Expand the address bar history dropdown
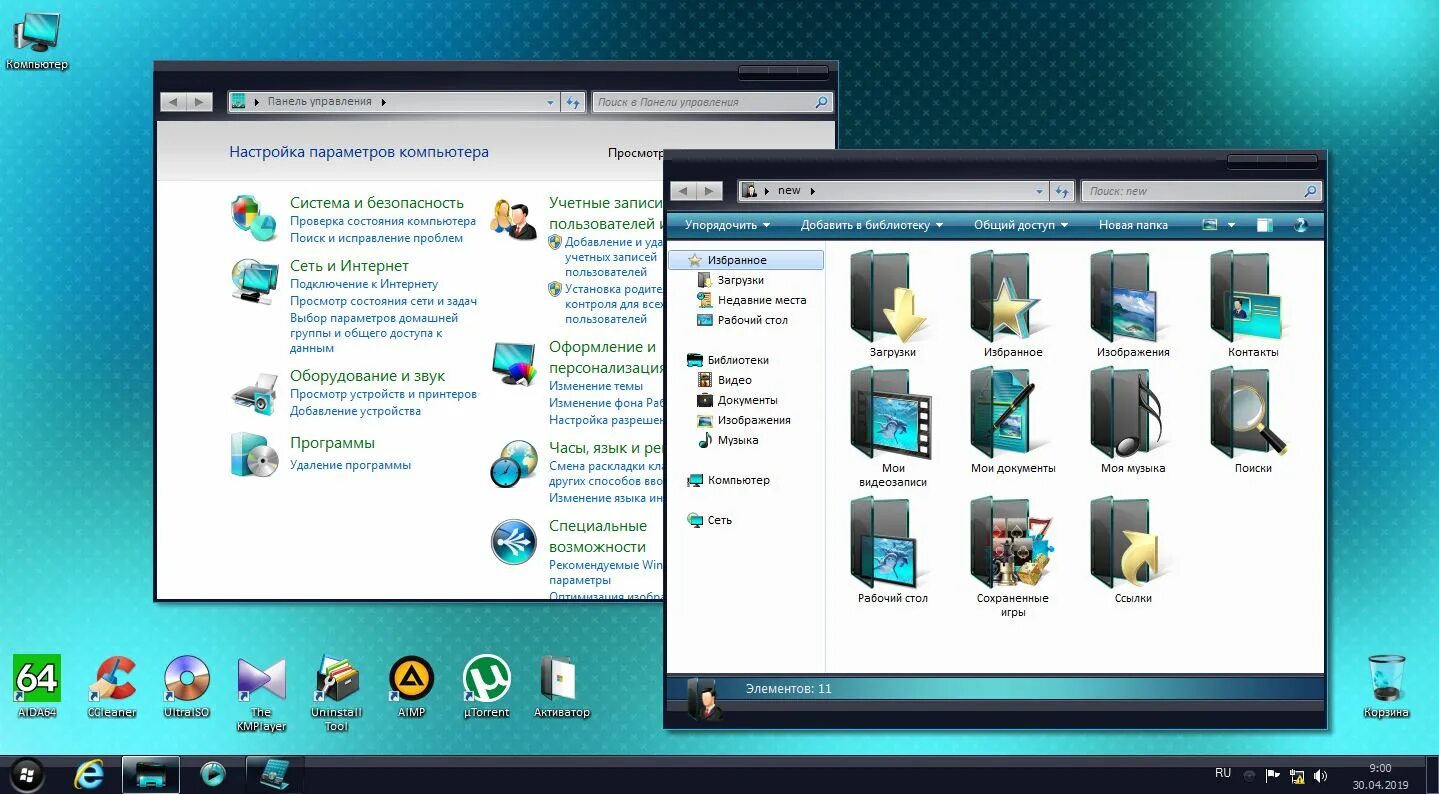Viewport: 1439px width, 794px height. [1038, 190]
